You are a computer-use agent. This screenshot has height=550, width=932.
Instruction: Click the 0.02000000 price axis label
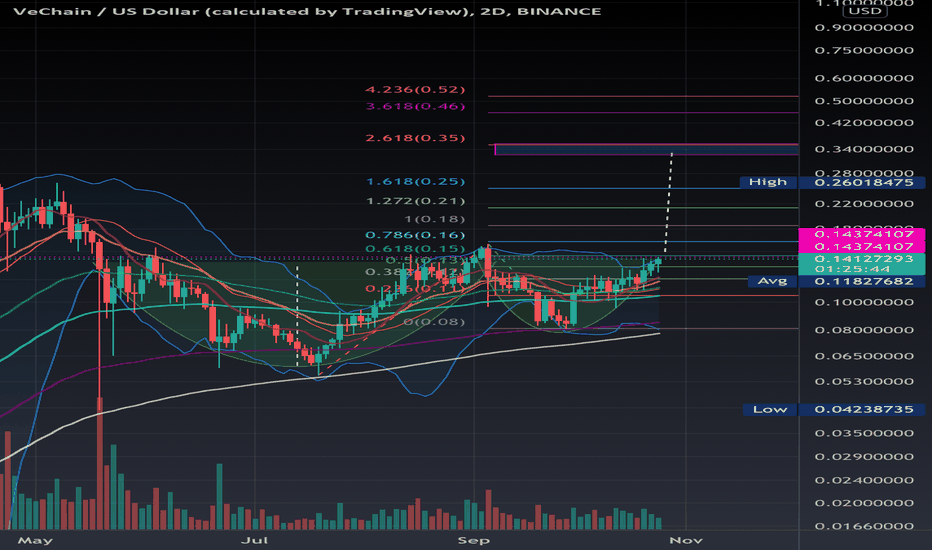864,502
